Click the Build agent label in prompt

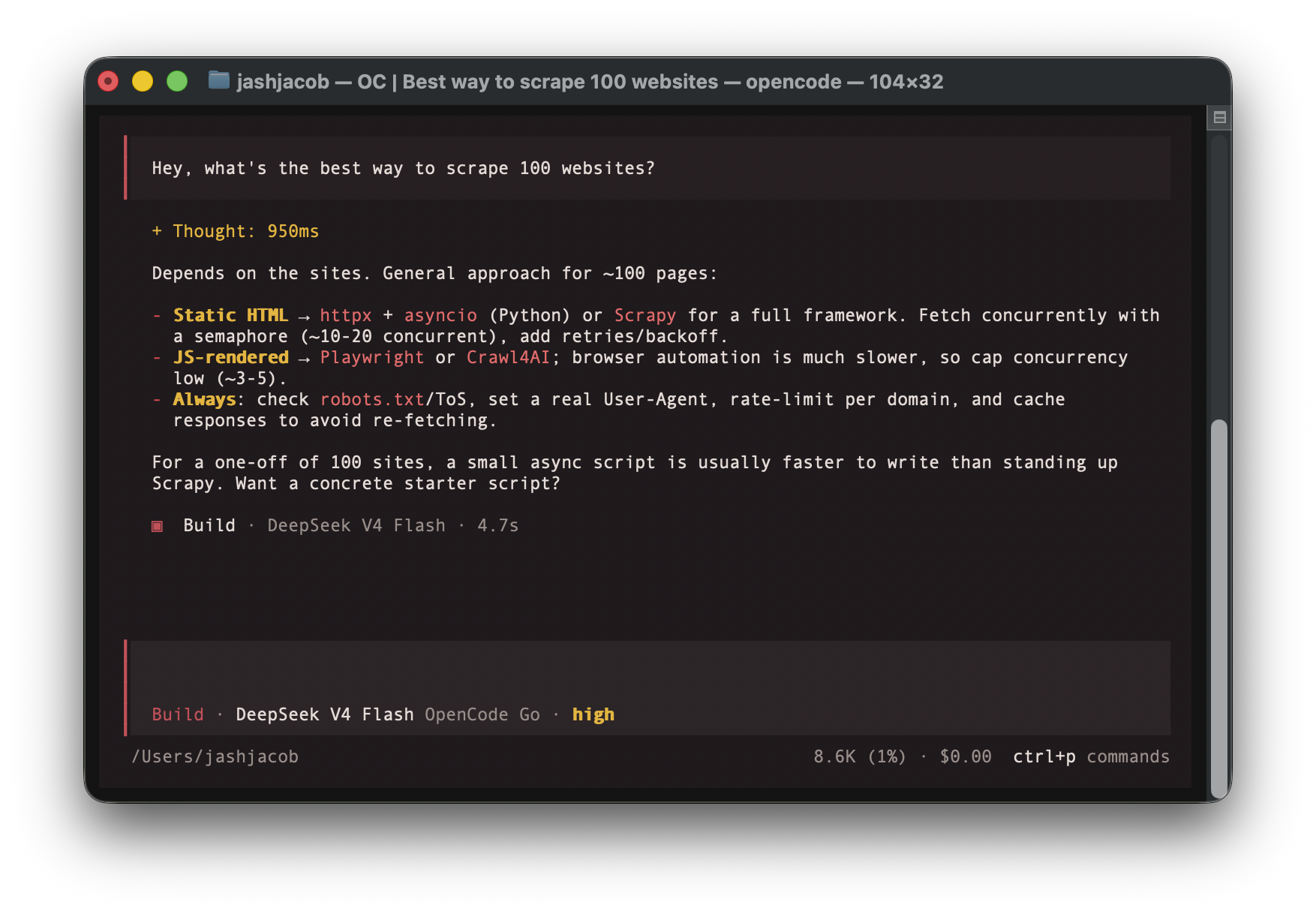(178, 714)
